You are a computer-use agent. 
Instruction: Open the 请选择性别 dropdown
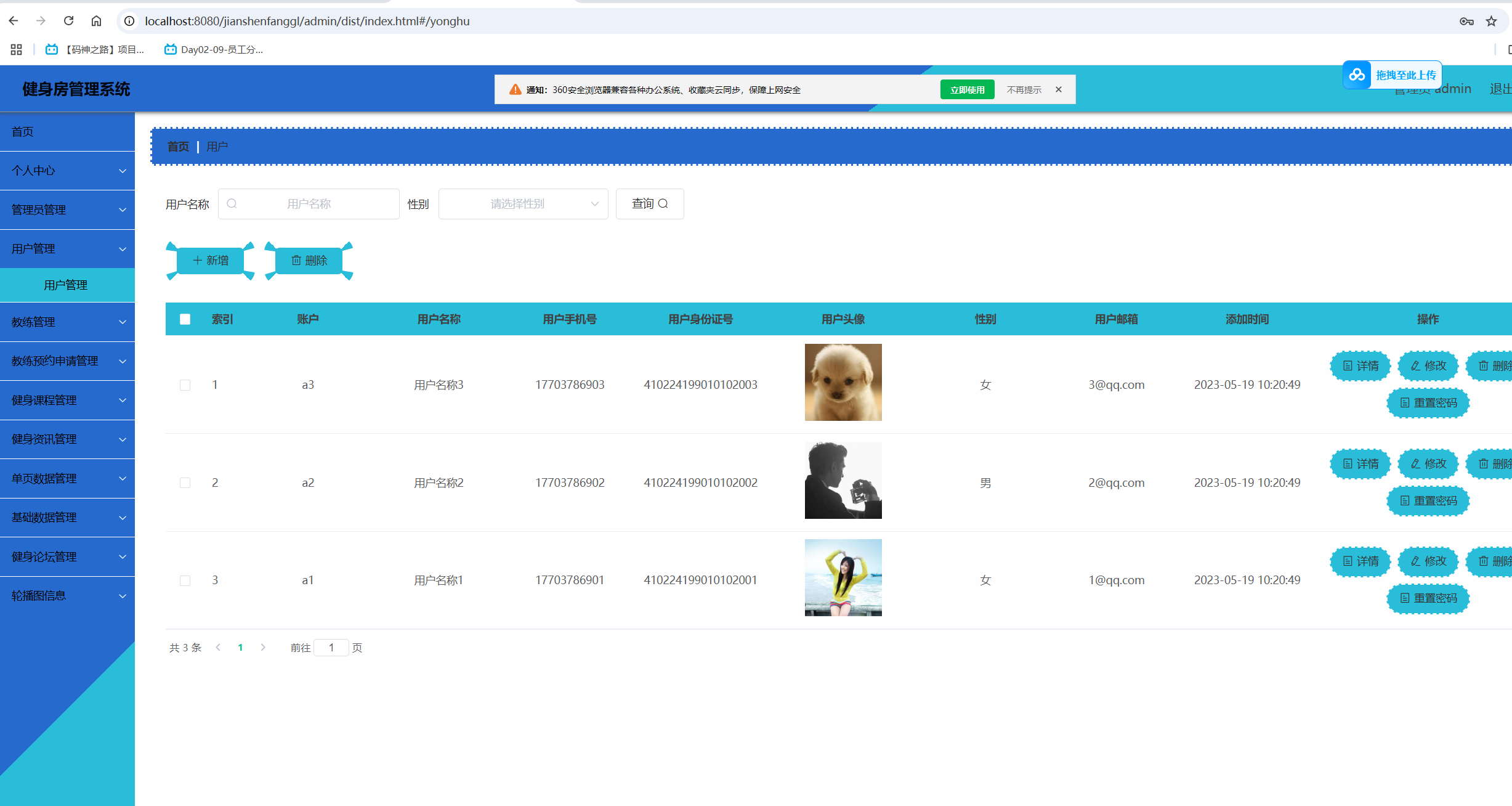(x=523, y=204)
